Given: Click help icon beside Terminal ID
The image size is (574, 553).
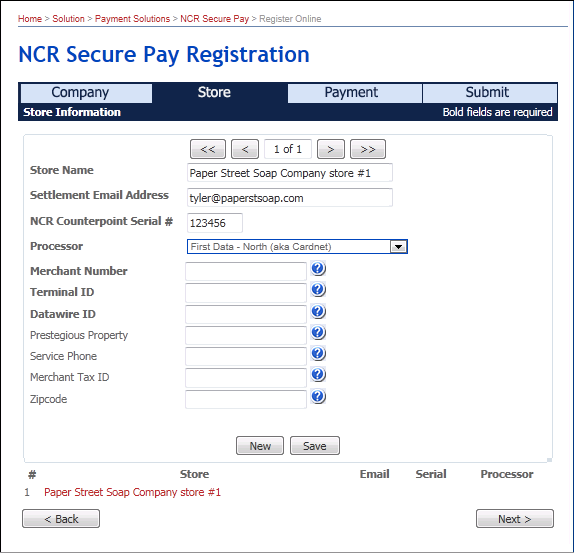Looking at the screenshot, I should [318, 289].
